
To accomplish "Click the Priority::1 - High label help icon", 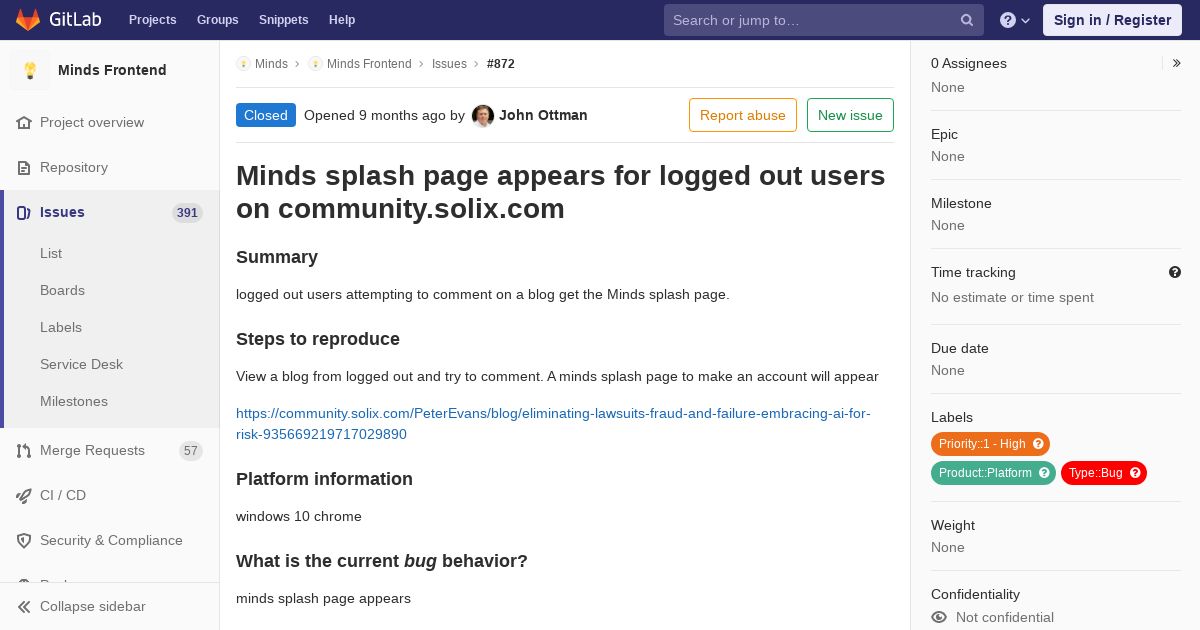I will click(1038, 444).
